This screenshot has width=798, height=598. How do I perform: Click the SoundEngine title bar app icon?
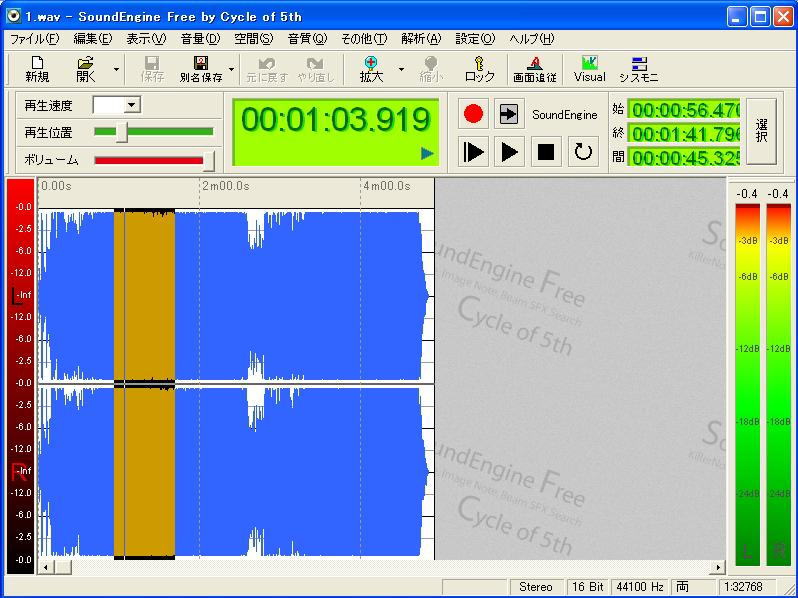[x=13, y=16]
